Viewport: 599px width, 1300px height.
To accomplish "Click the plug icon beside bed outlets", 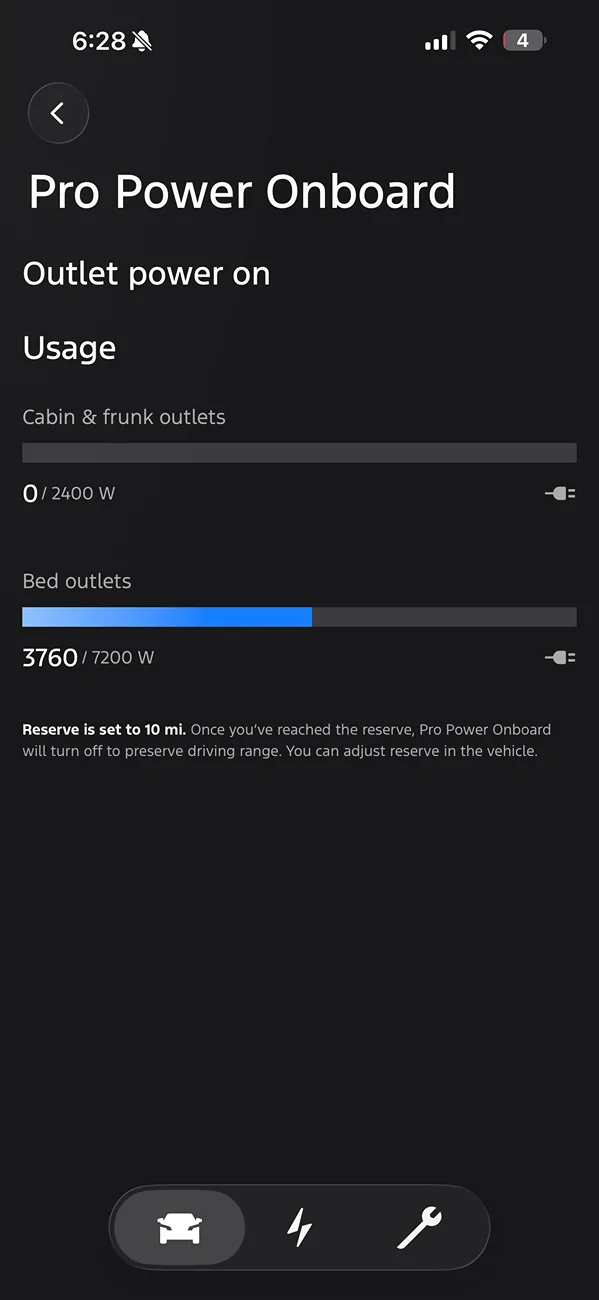I will [560, 657].
